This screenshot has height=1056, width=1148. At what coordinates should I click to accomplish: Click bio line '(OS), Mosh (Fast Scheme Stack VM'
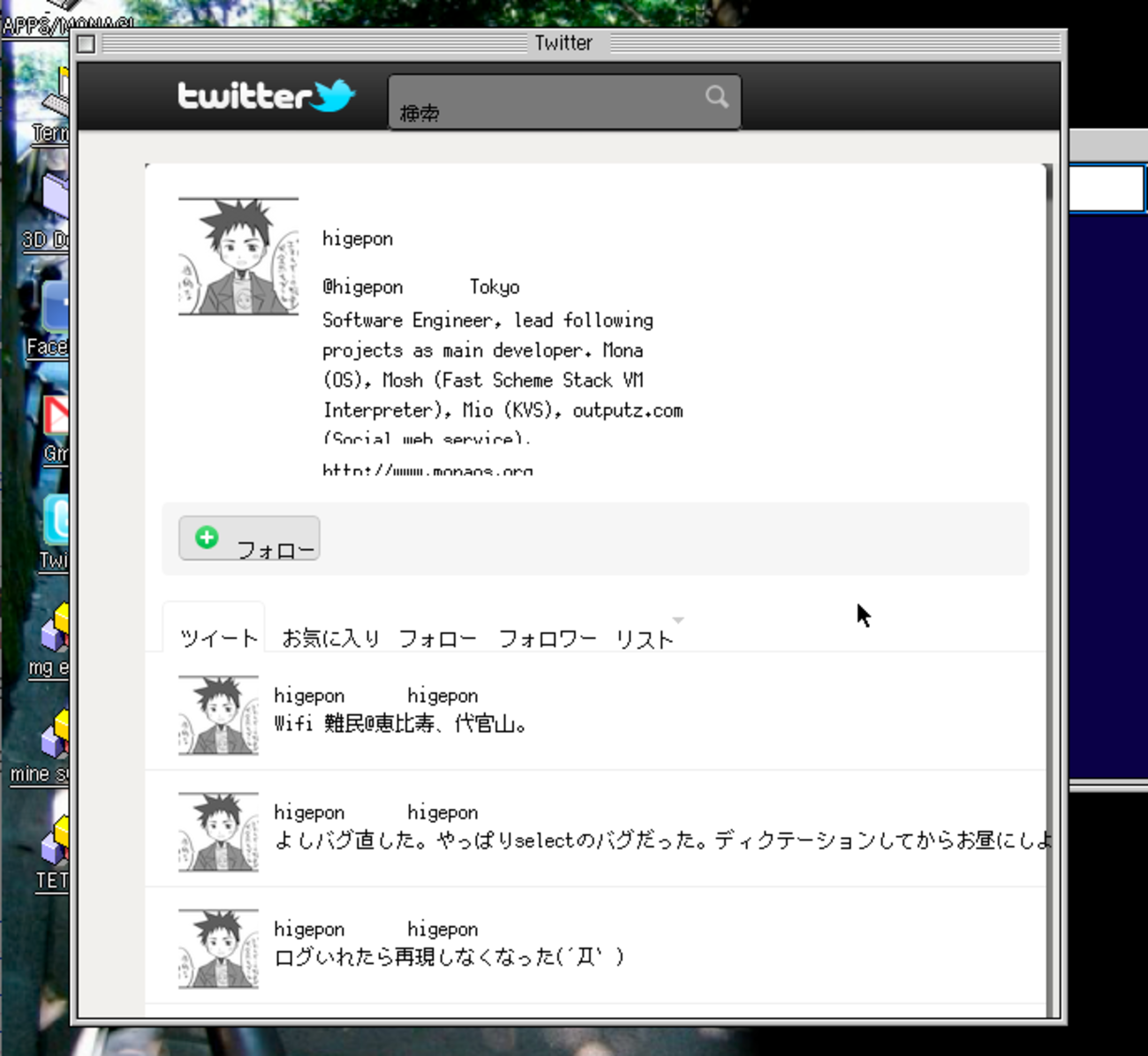coord(483,380)
